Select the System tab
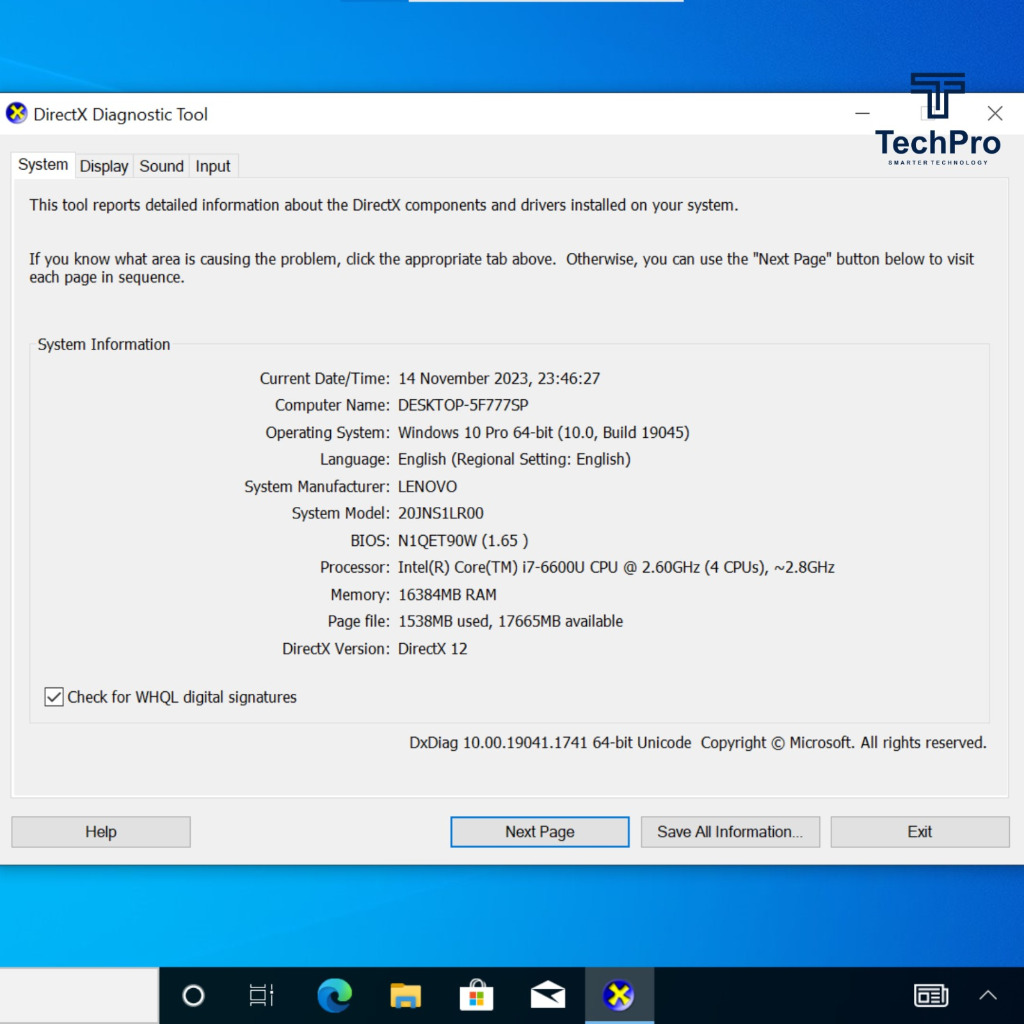The image size is (1024, 1024). point(43,165)
